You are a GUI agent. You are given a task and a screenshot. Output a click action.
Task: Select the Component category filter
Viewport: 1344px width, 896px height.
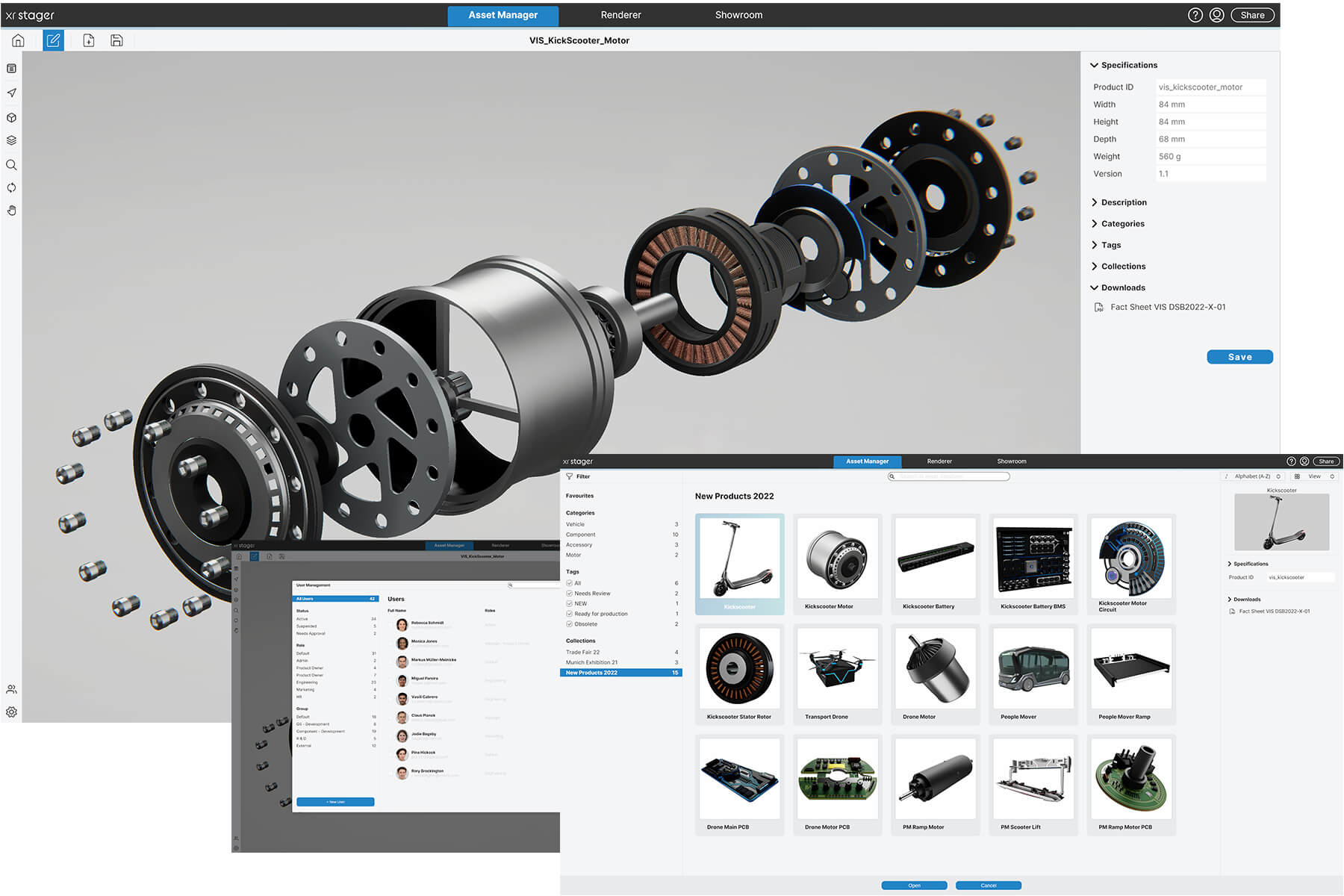(x=621, y=535)
